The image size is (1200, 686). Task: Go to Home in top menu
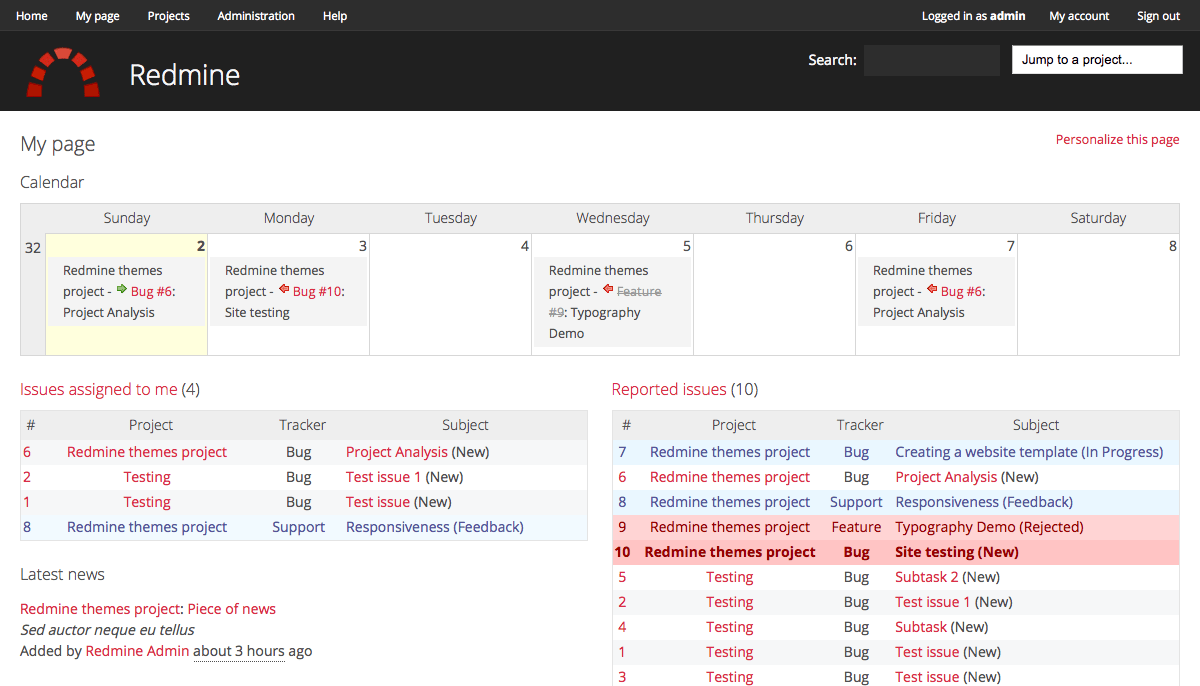(x=32, y=16)
